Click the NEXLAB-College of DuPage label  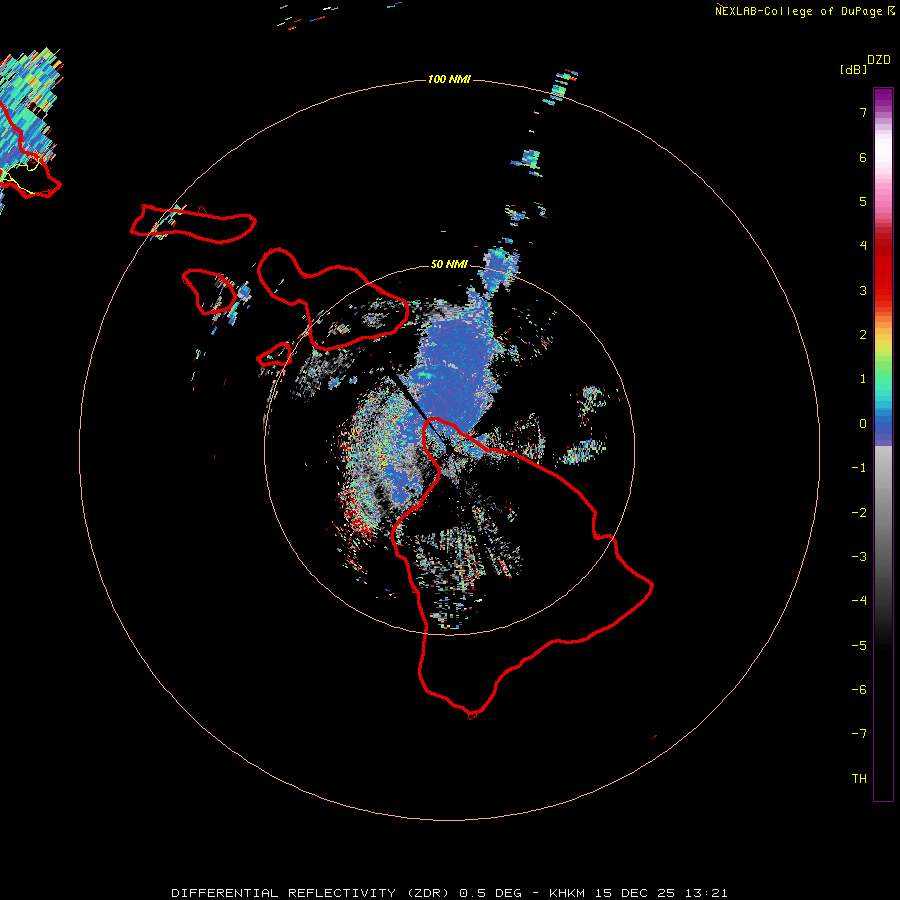804,11
